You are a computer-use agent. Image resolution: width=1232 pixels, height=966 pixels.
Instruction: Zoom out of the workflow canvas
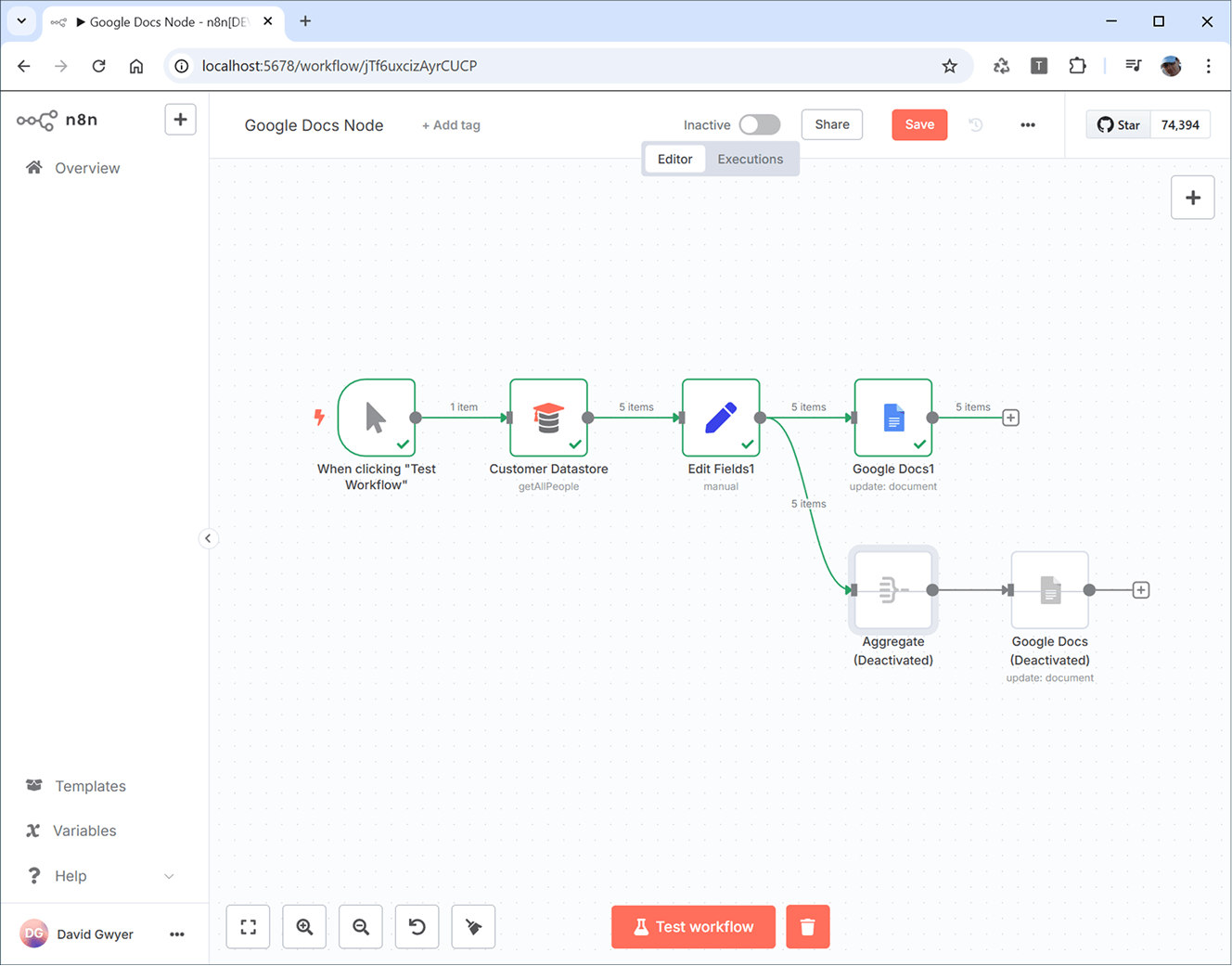coord(361,927)
